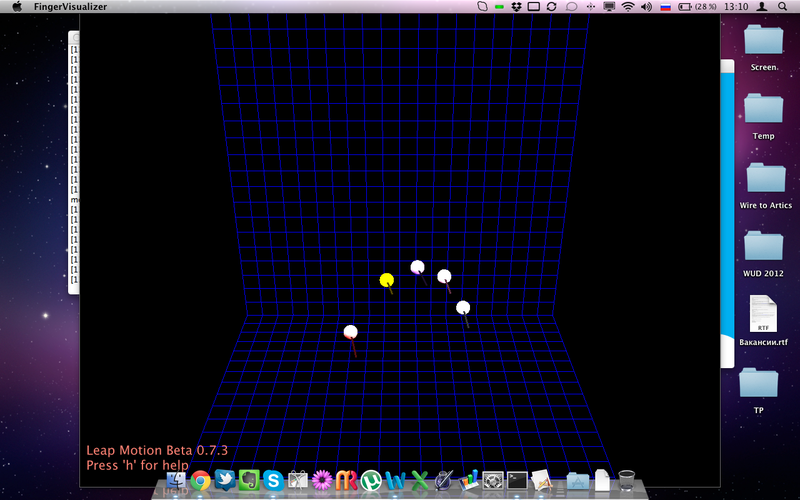This screenshot has height=500, width=800.
Task: Click the "Press 'h' for help" text
Action: [137, 465]
